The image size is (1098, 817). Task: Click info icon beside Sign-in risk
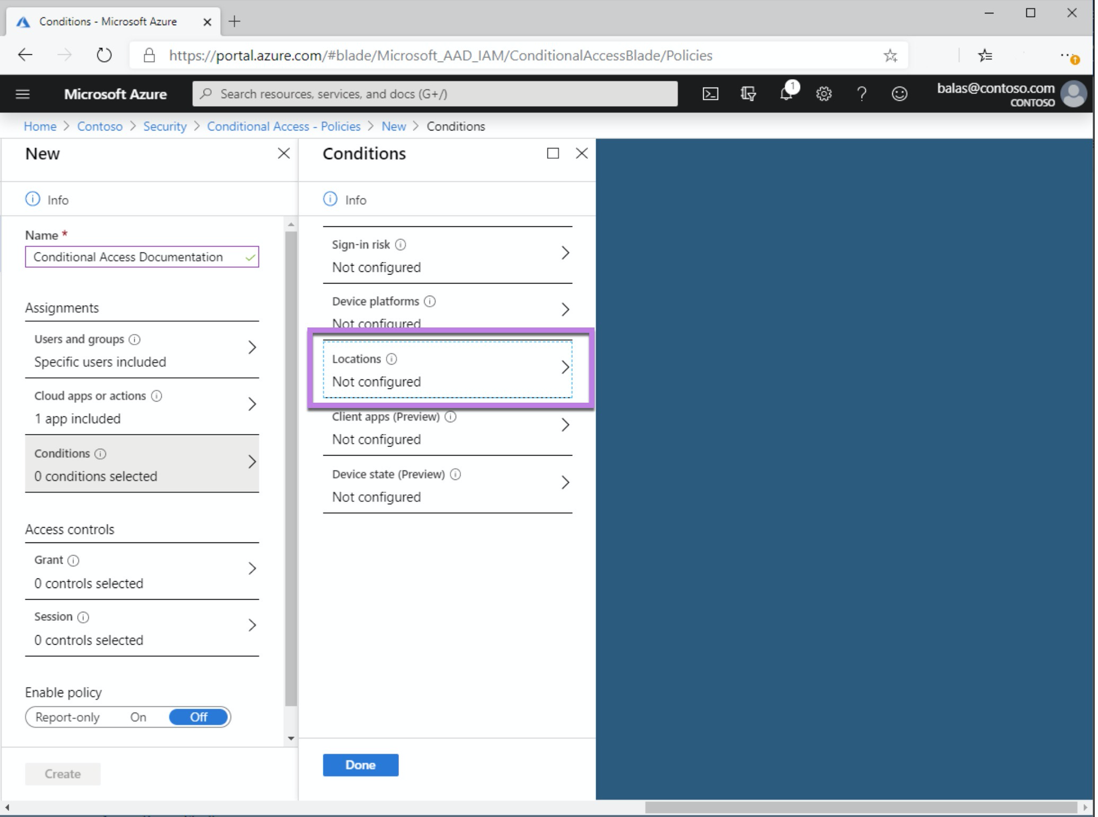(x=401, y=244)
